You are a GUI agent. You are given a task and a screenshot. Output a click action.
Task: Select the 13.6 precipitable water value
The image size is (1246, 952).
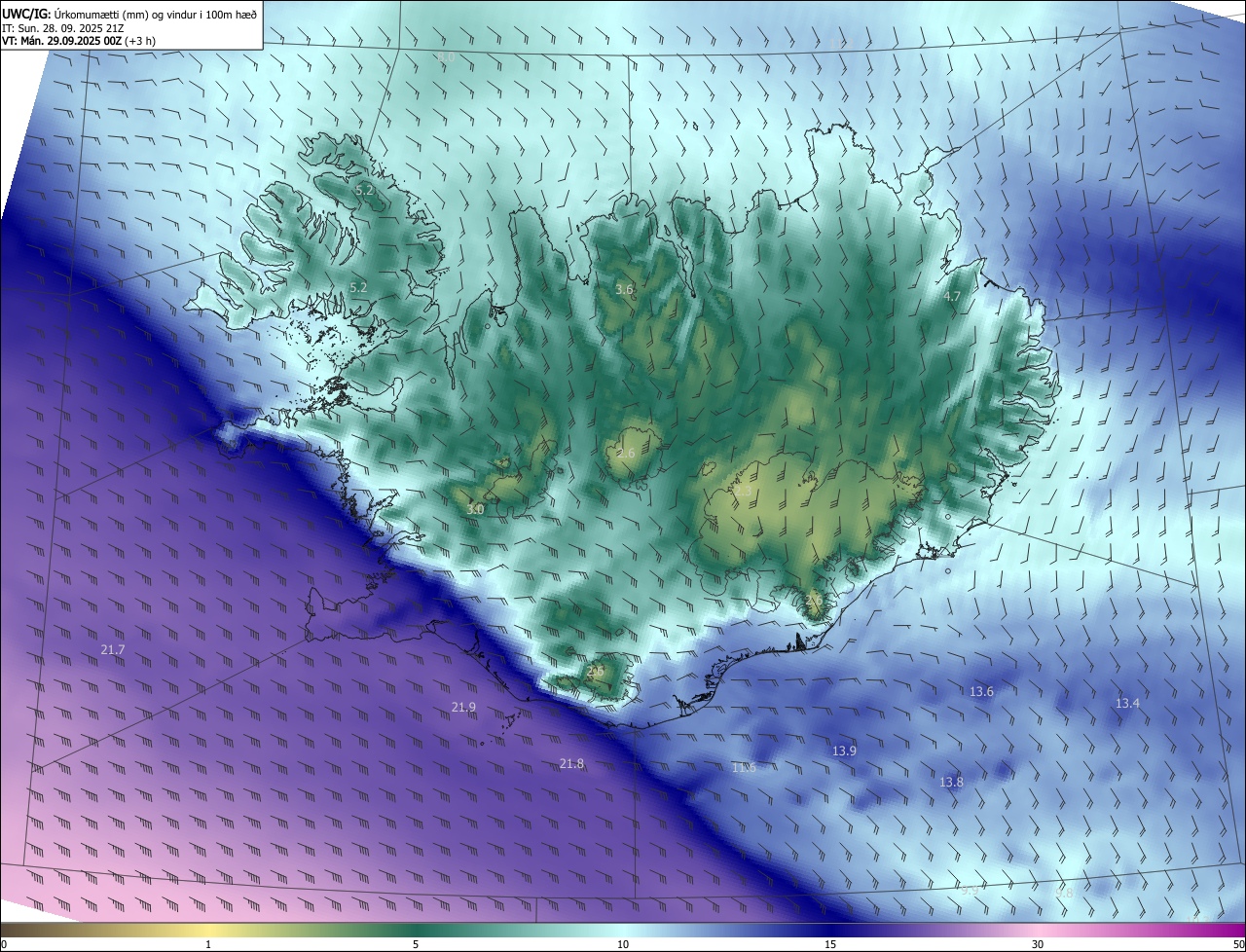coord(981,692)
